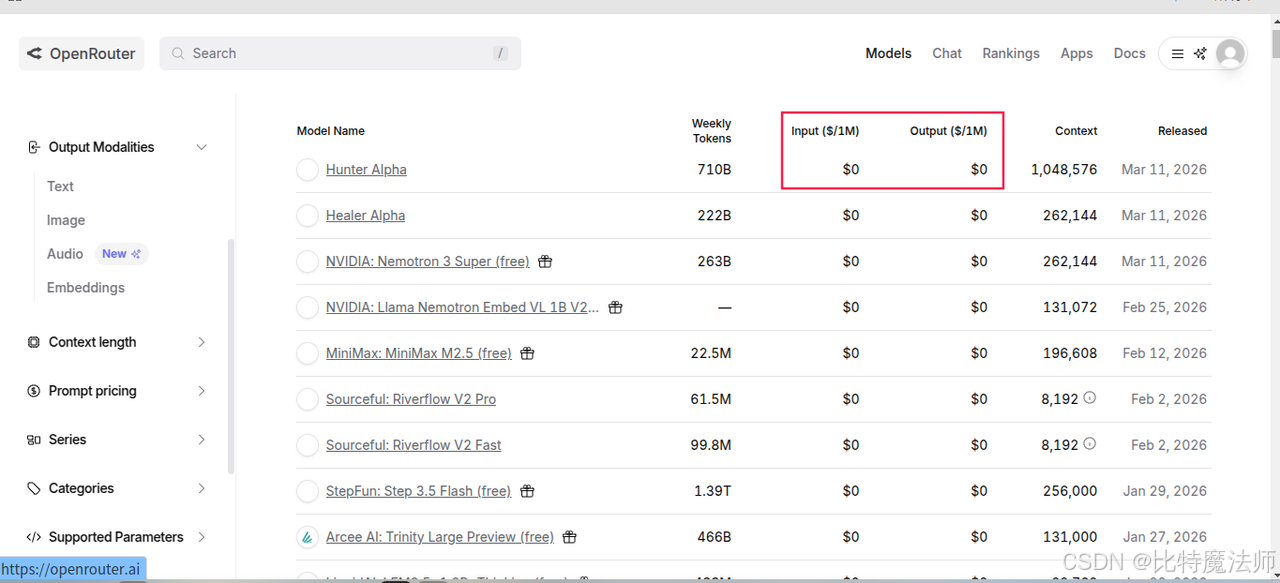Sort by the Model Name column header
The image size is (1280, 583).
click(331, 131)
